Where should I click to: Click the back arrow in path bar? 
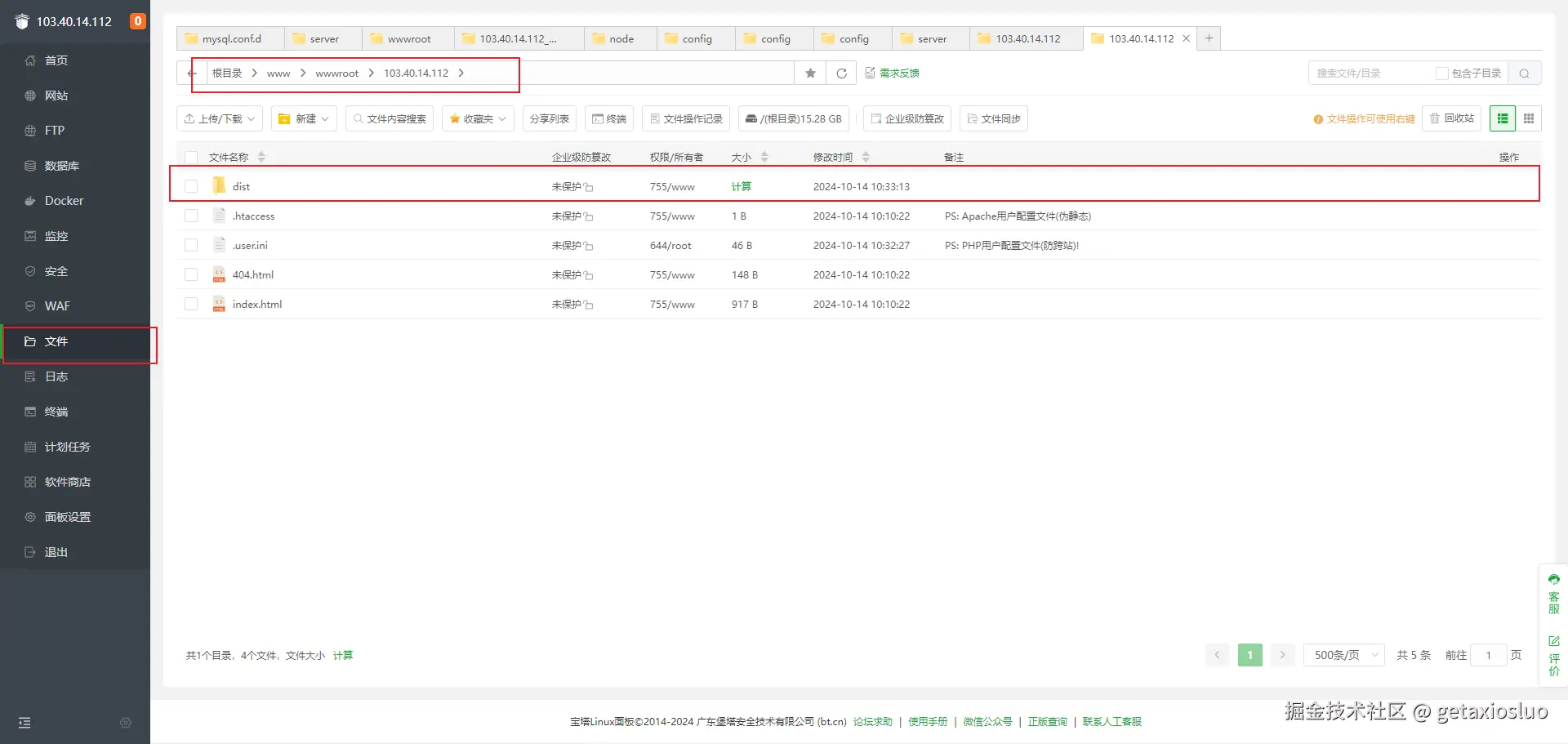(192, 74)
